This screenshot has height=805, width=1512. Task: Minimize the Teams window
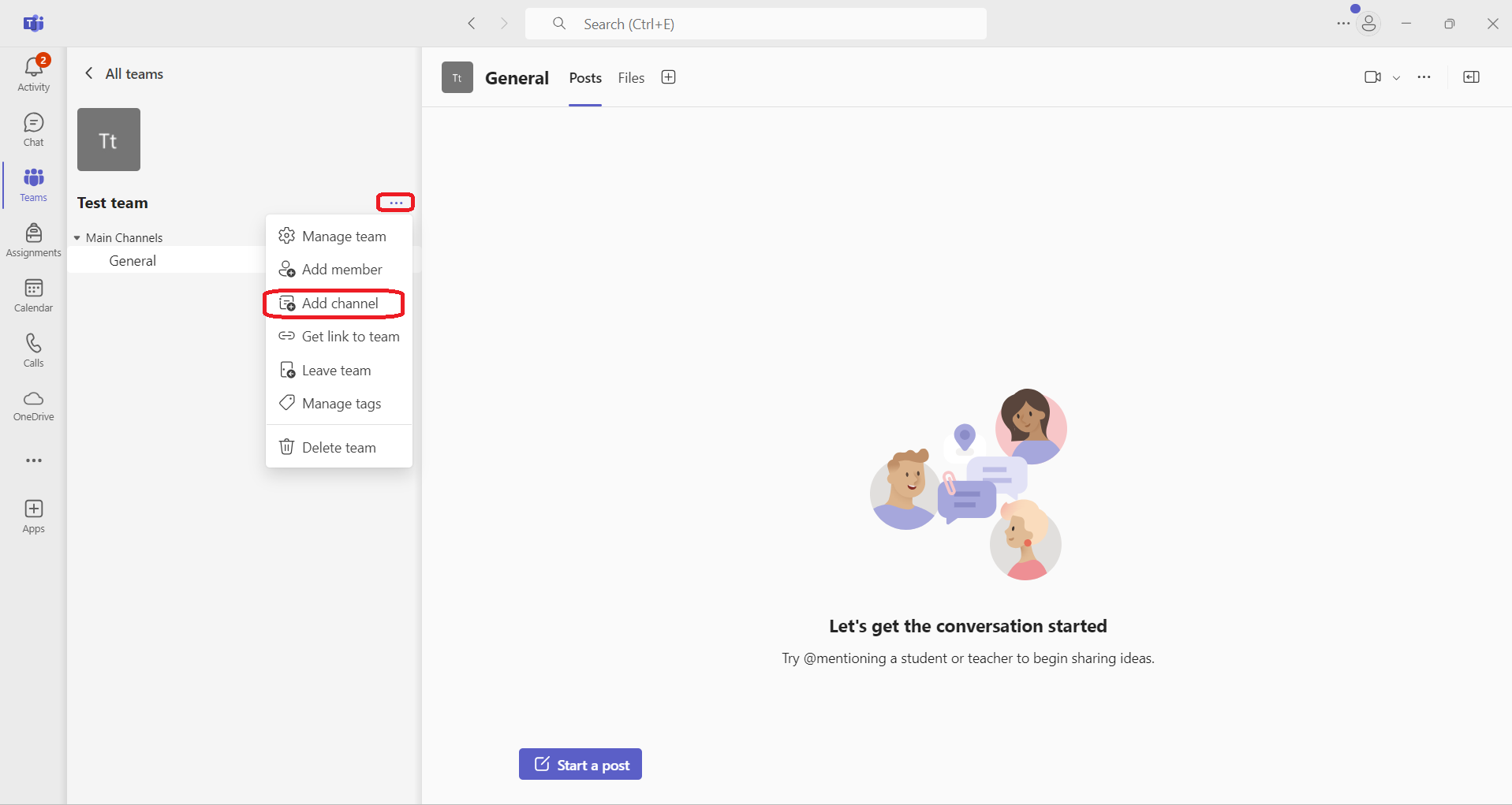1406,24
